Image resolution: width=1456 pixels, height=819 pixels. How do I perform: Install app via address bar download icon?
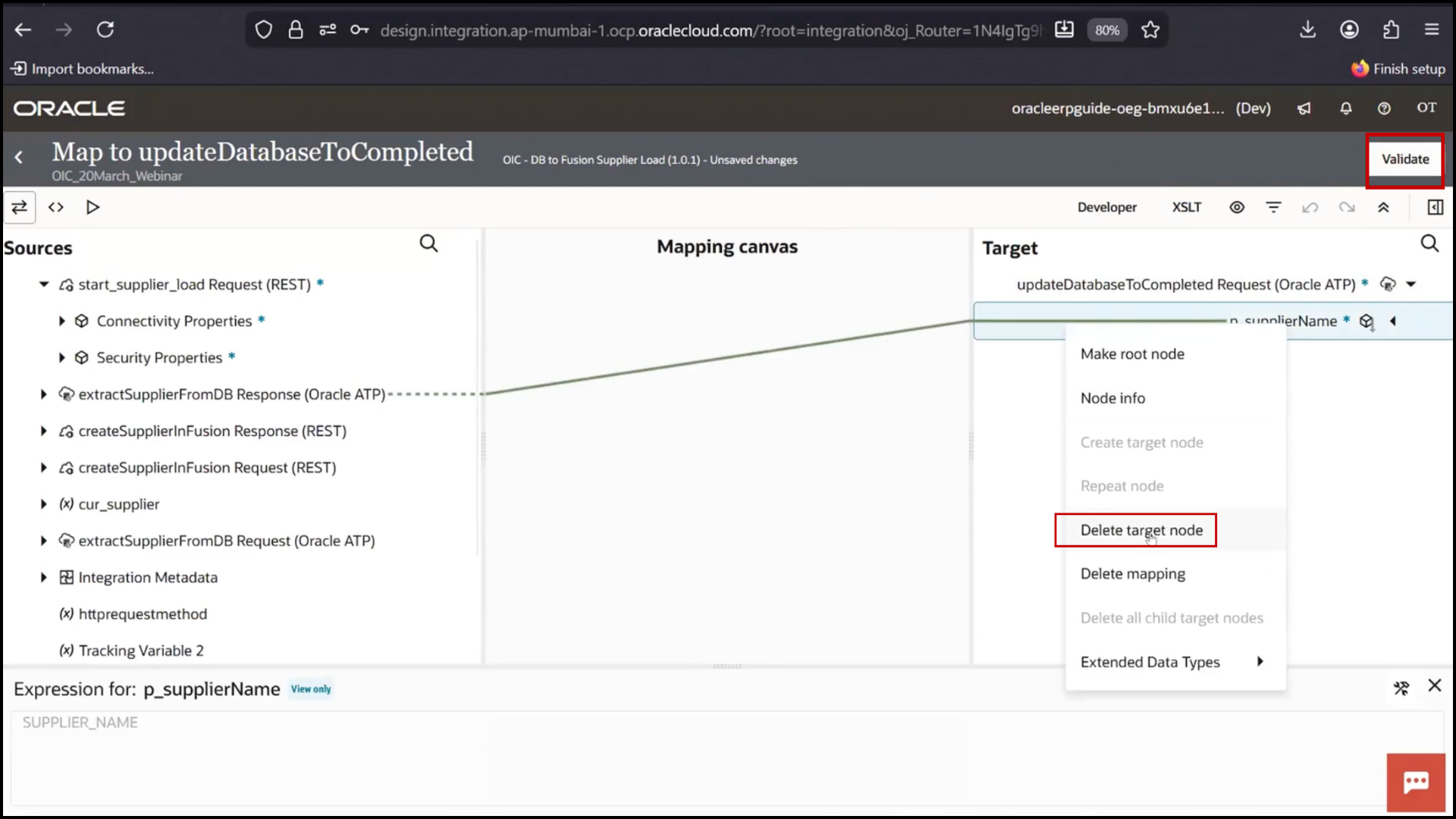[x=1065, y=30]
